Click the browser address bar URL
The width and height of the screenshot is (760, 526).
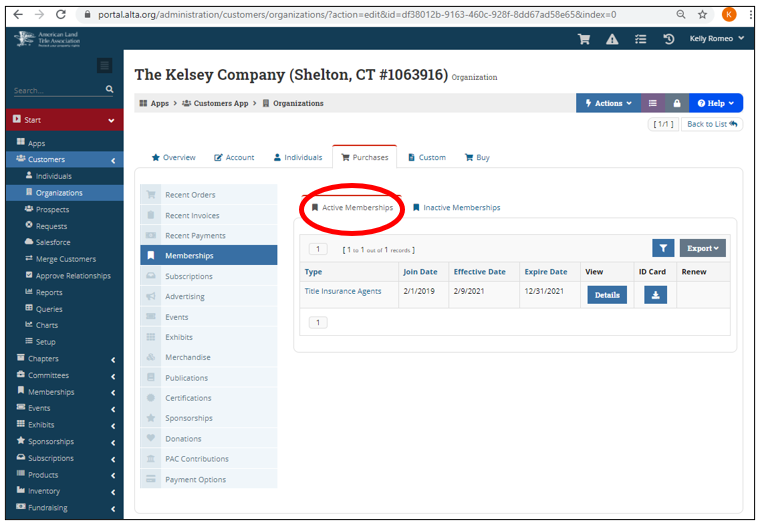tap(357, 15)
